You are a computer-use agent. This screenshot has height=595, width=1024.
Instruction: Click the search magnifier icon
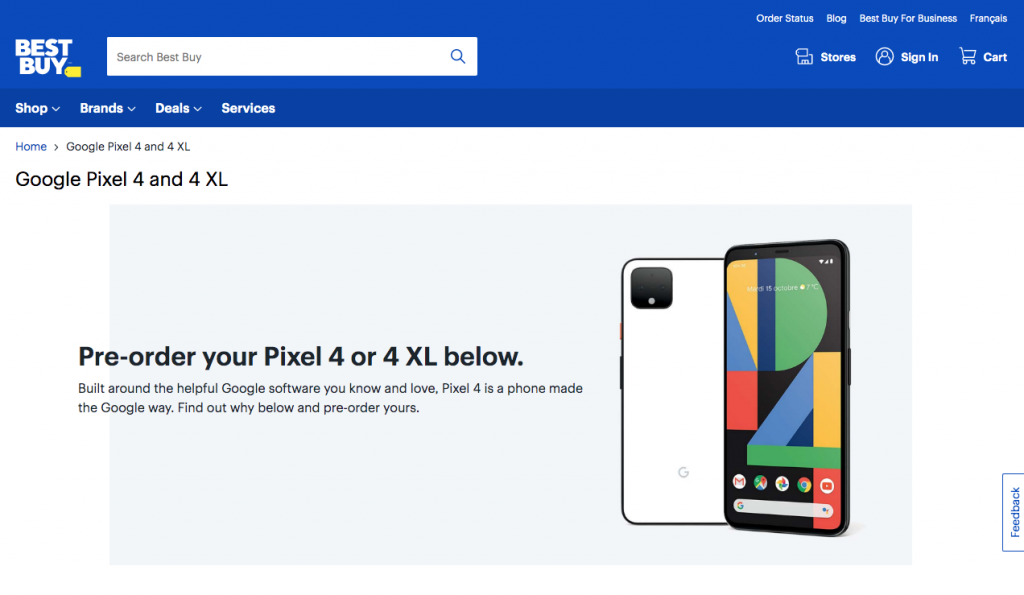tap(458, 57)
